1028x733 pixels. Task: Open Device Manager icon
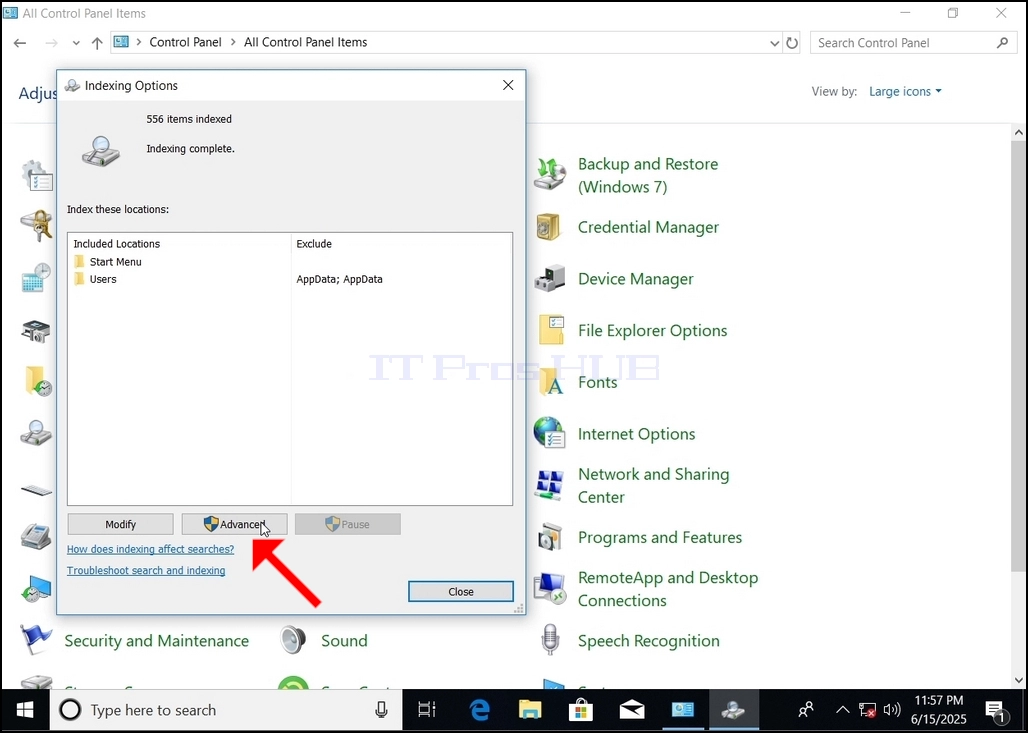[549, 279]
